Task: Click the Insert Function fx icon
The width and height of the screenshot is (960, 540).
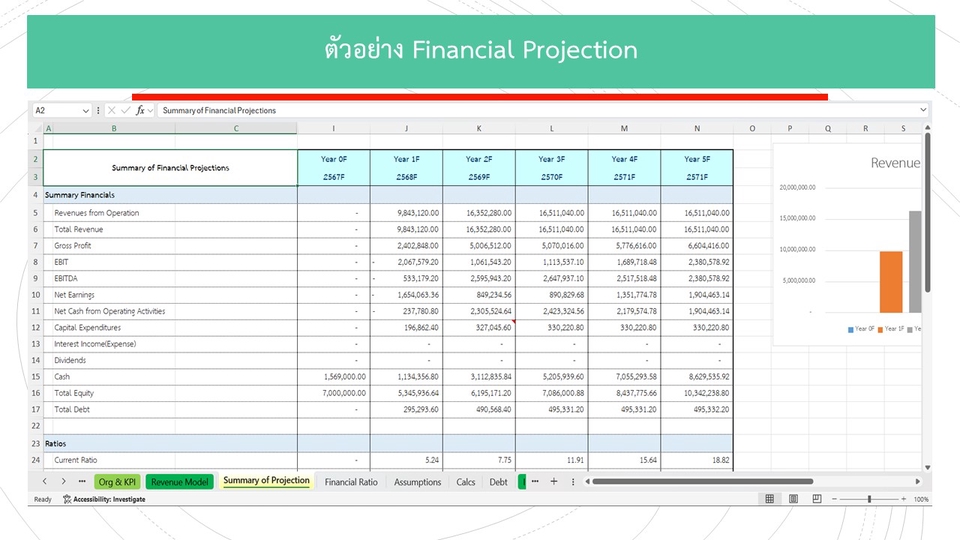Action: [x=140, y=110]
